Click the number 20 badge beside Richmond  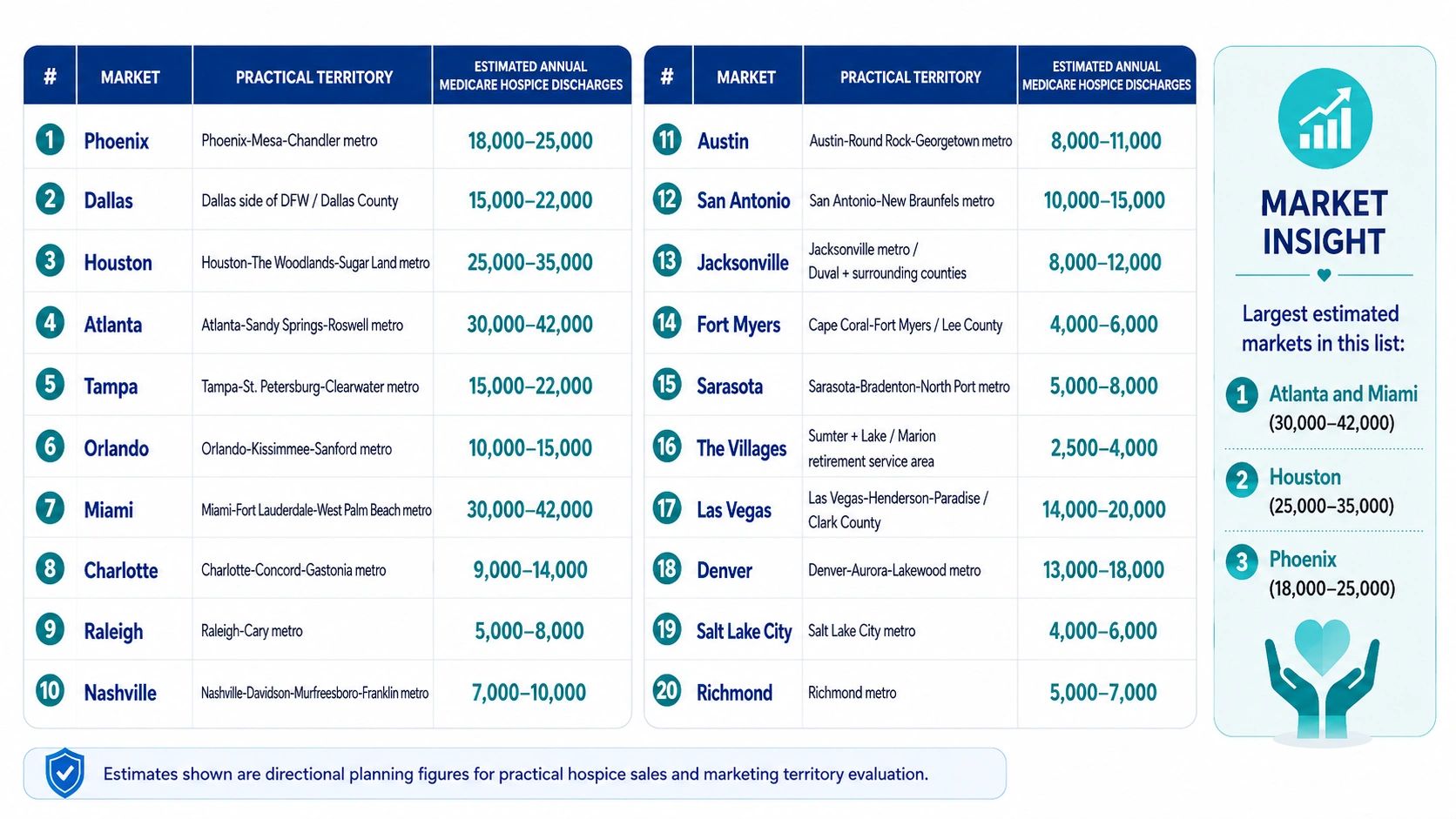[x=667, y=691]
